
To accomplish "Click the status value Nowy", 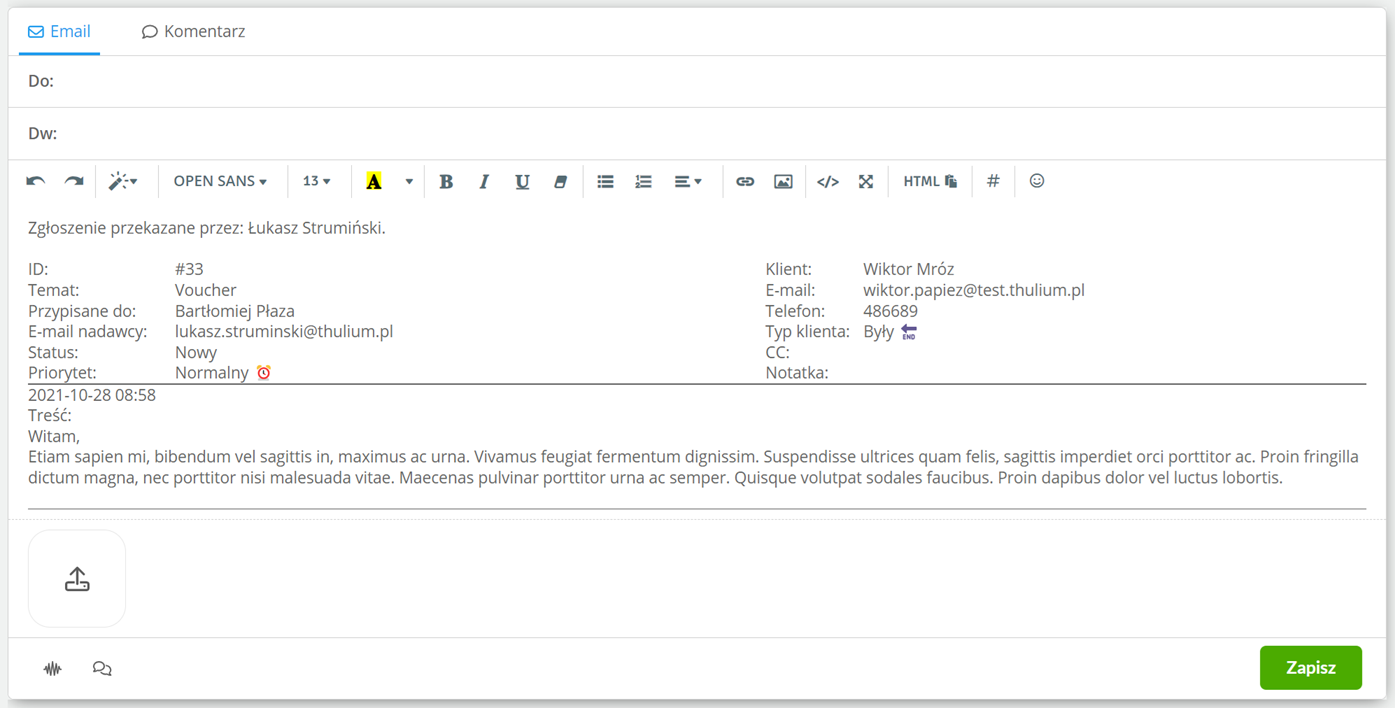I will (196, 352).
